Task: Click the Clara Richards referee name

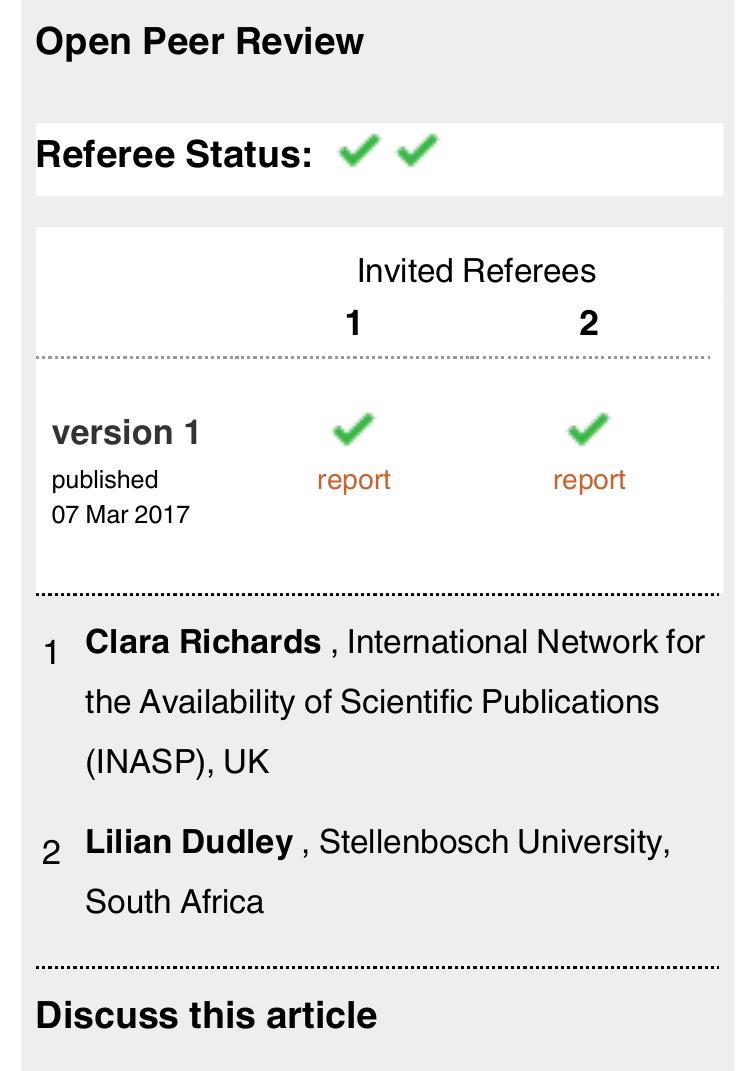Action: click(203, 642)
